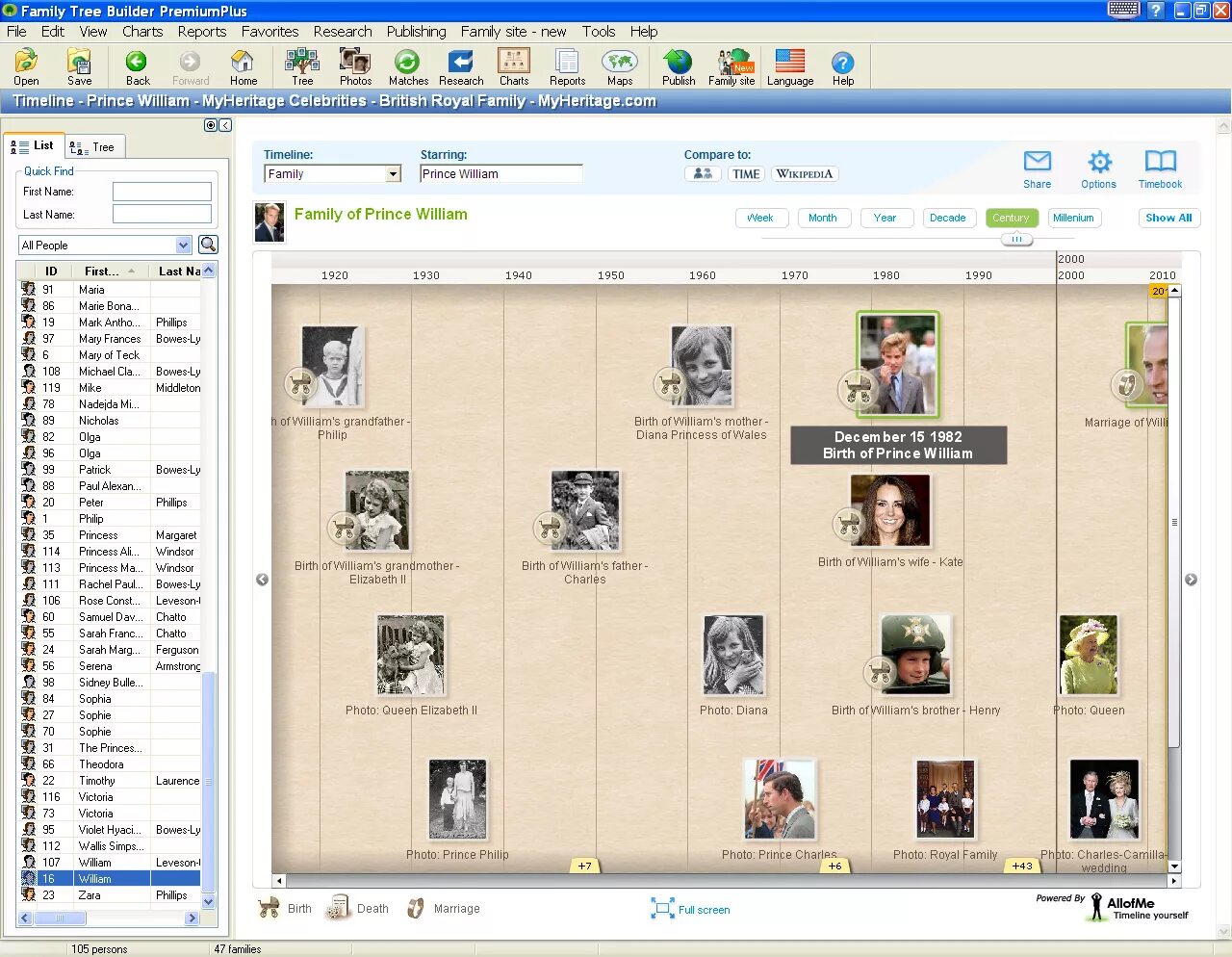Image resolution: width=1232 pixels, height=957 pixels.
Task: Select the Birth of Prince William event photo
Action: pyautogui.click(x=897, y=364)
